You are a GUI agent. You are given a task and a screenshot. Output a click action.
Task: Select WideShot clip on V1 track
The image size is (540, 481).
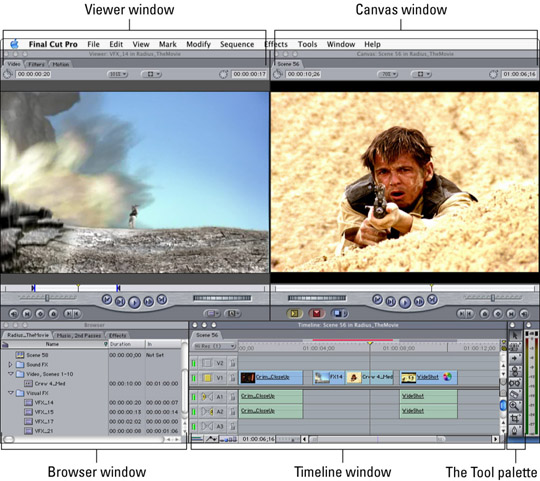(x=428, y=377)
